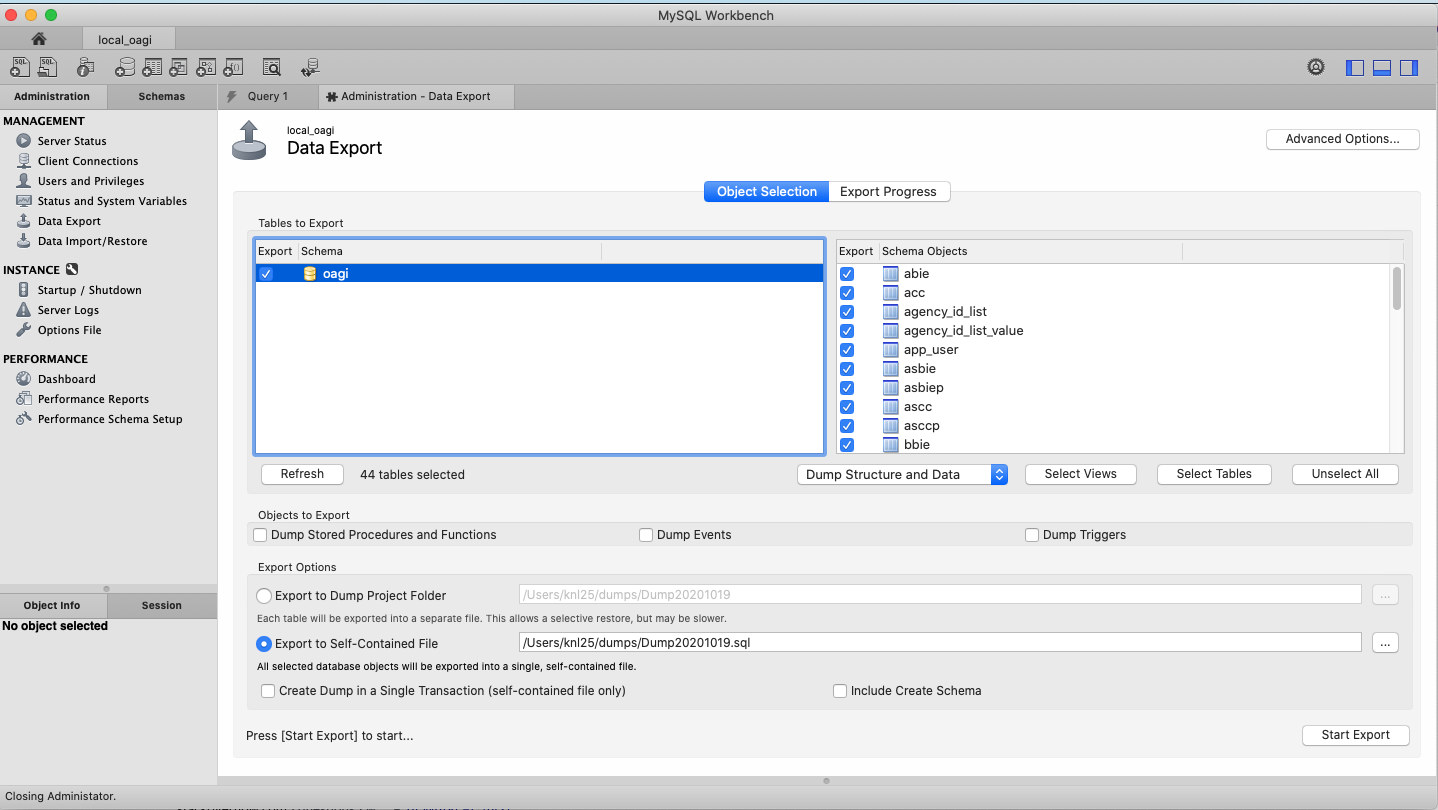Screen dimensions: 1438x810
Task: Select the agency_id_list_value table row
Action: [x=1113, y=331]
